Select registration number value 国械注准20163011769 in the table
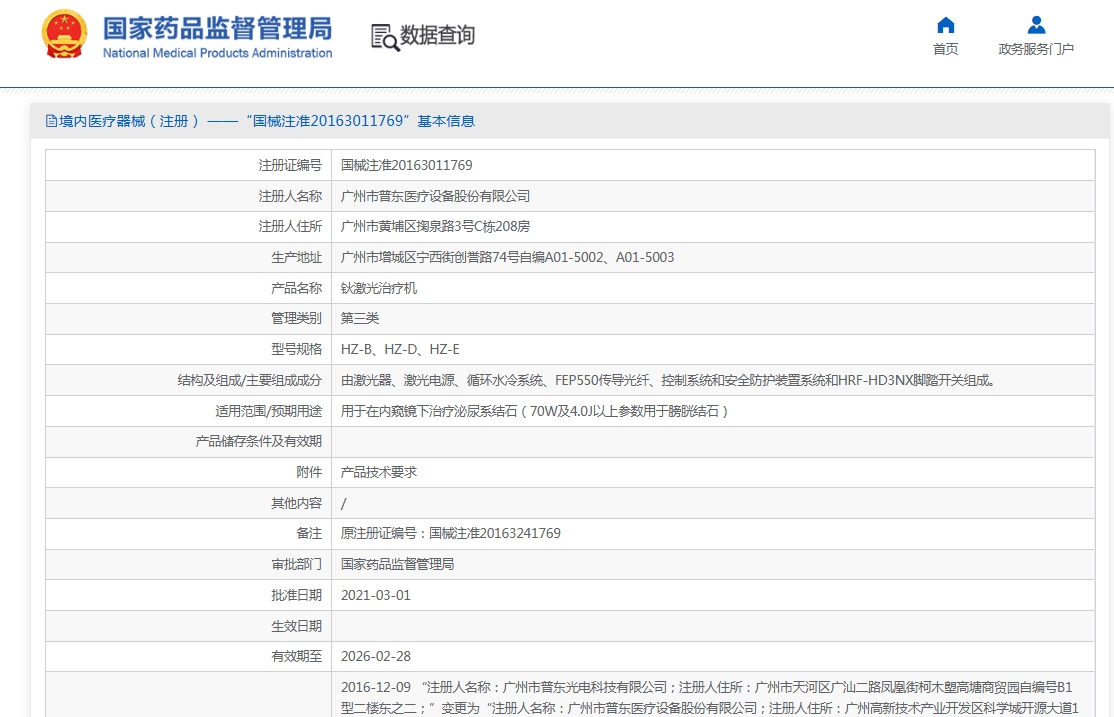Screen dimensions: 1114x717 [406, 166]
